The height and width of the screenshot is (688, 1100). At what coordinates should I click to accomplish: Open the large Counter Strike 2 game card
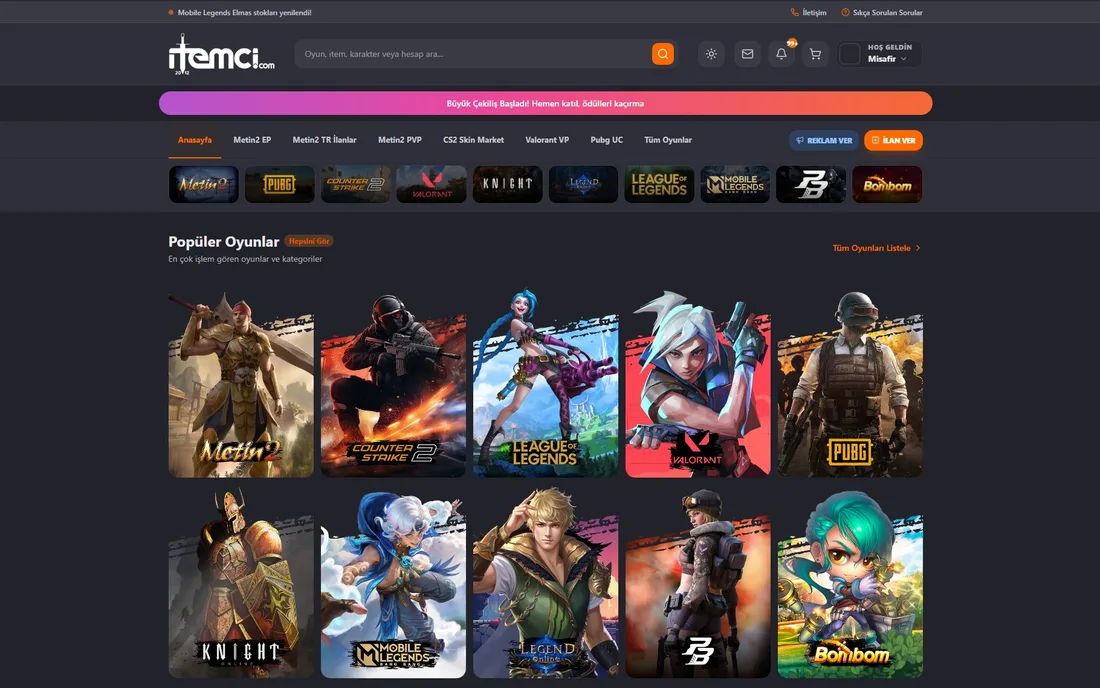394,384
